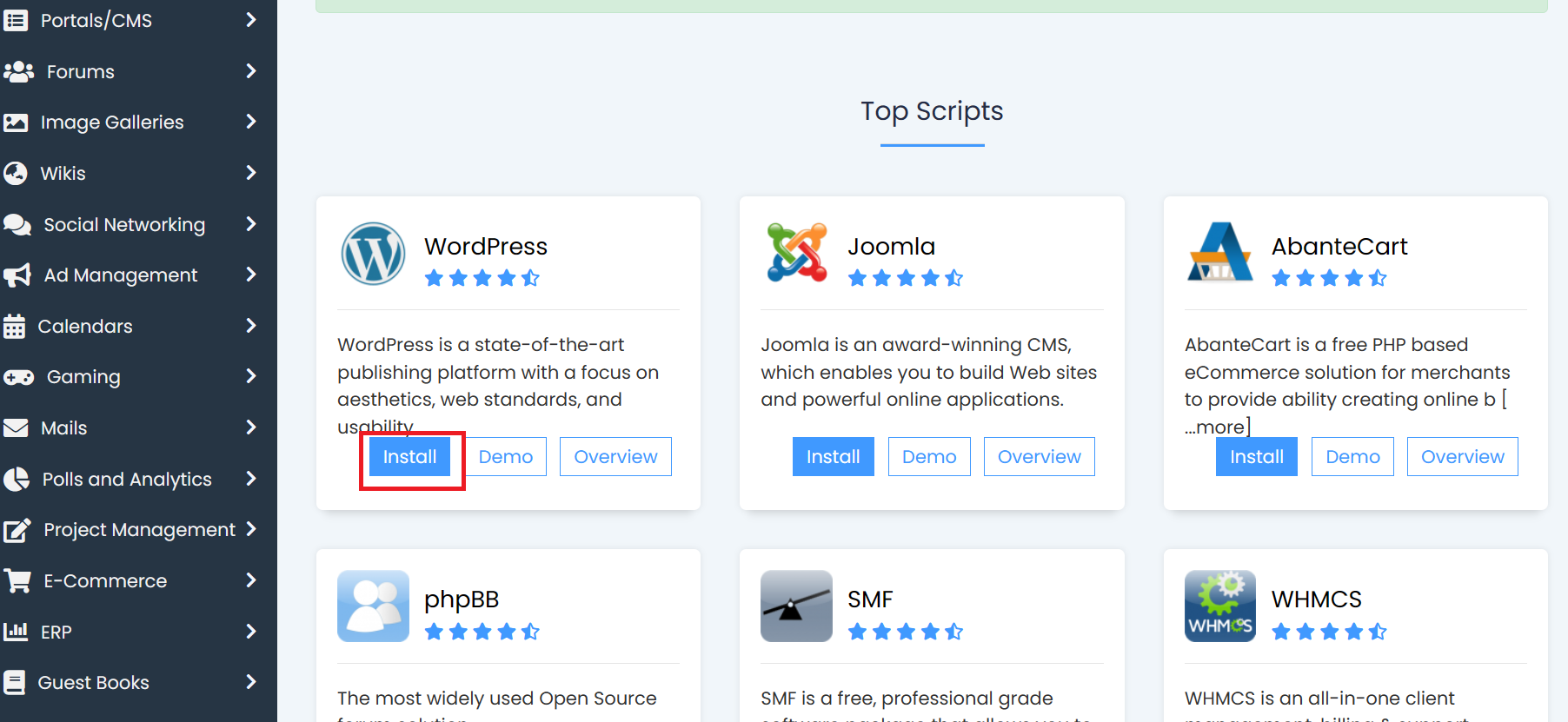Expand the Wikis chevron arrow

[251, 172]
